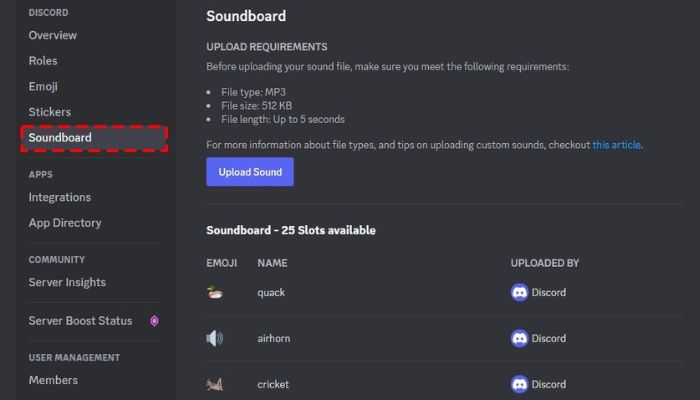Select the quack sound name
700x400 pixels.
click(271, 293)
